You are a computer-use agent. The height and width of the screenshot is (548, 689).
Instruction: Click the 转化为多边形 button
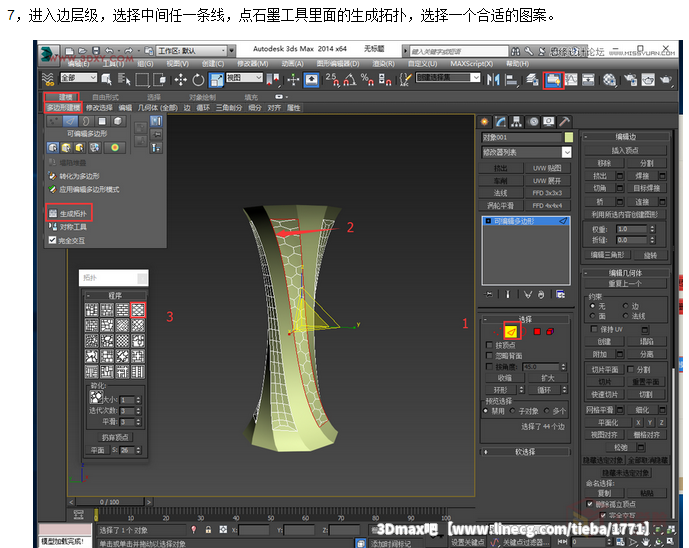click(74, 176)
